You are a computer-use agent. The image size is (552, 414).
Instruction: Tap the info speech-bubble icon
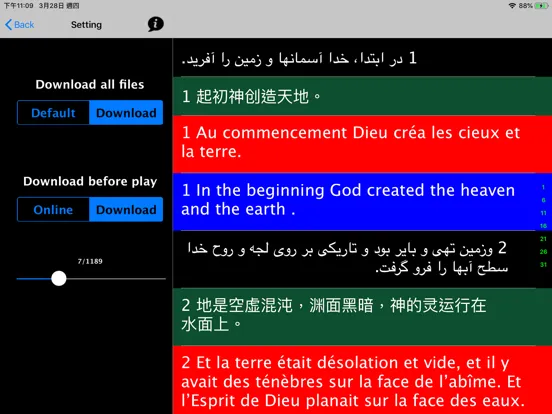pyautogui.click(x=156, y=24)
